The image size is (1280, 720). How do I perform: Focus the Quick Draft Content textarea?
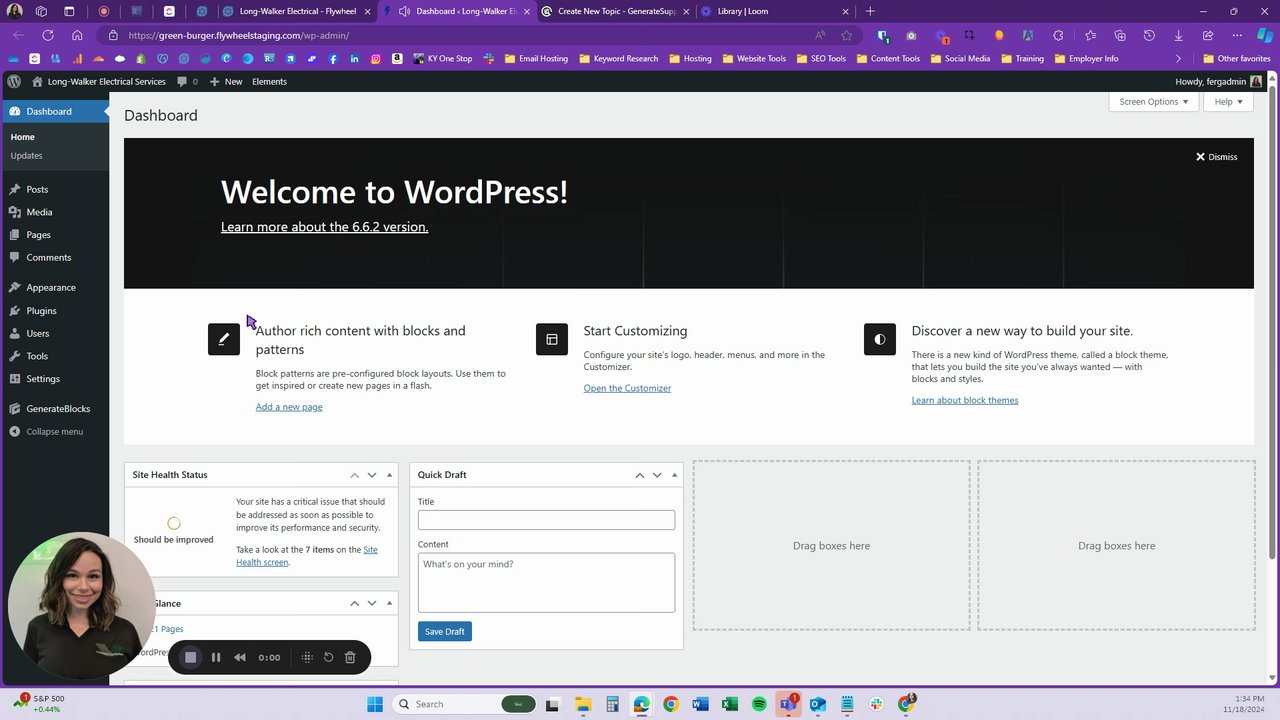[546, 582]
